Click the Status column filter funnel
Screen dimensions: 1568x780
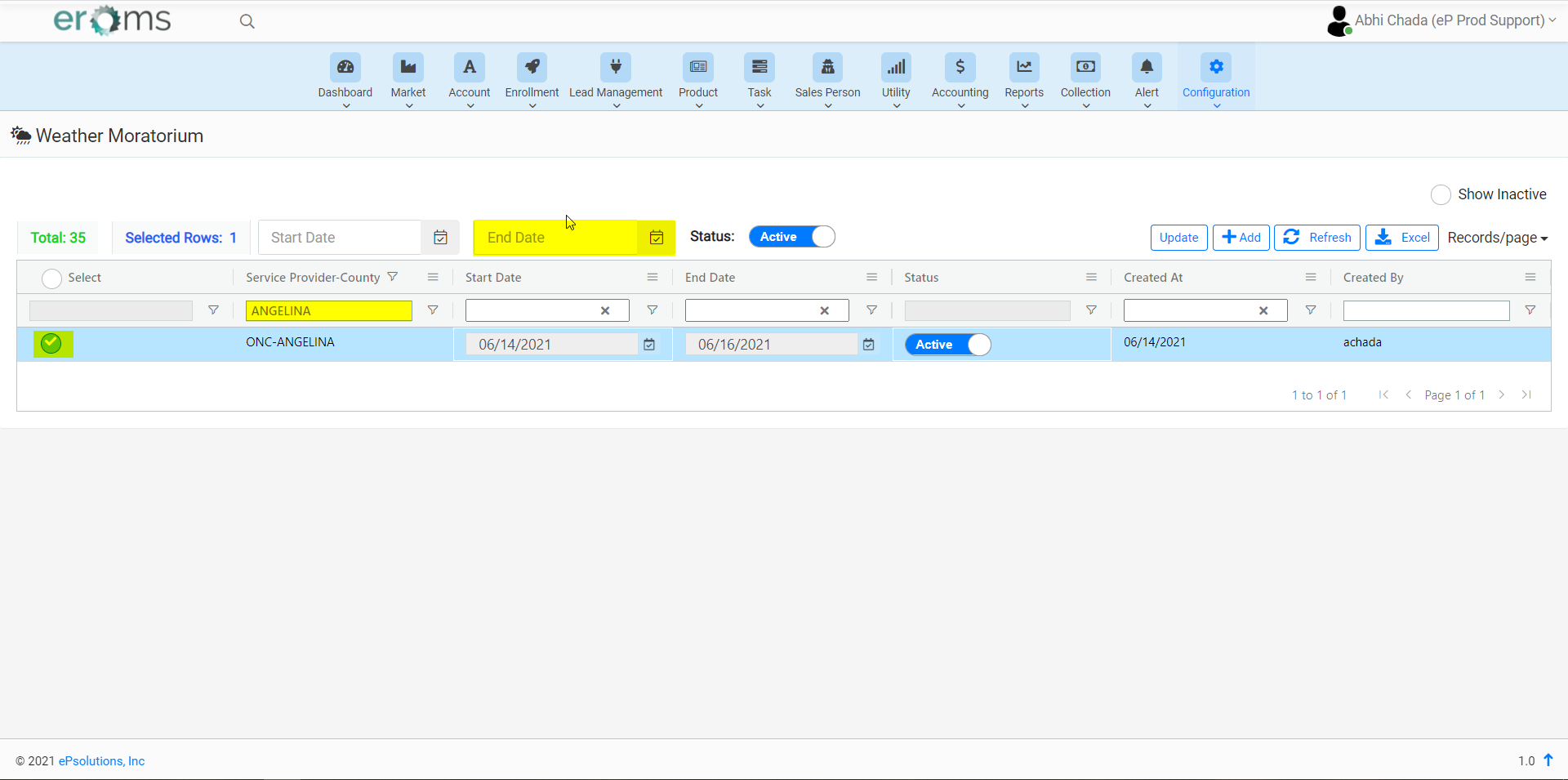1091,310
